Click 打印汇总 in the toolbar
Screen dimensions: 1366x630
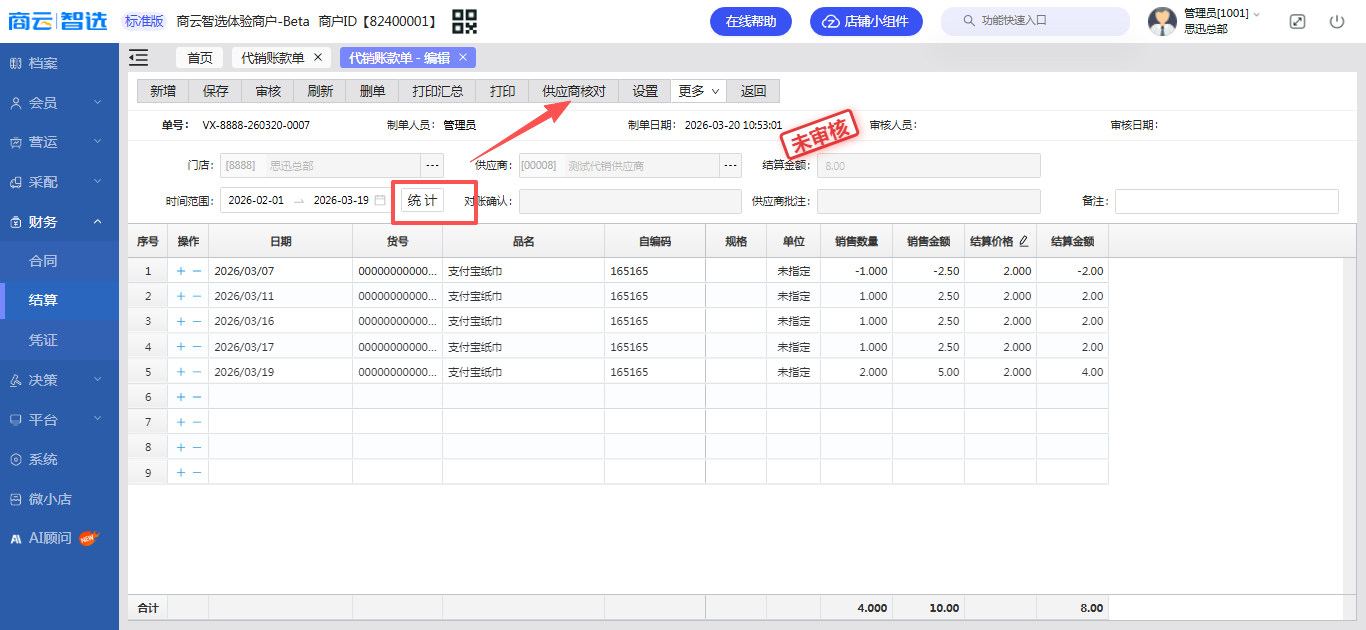(437, 91)
